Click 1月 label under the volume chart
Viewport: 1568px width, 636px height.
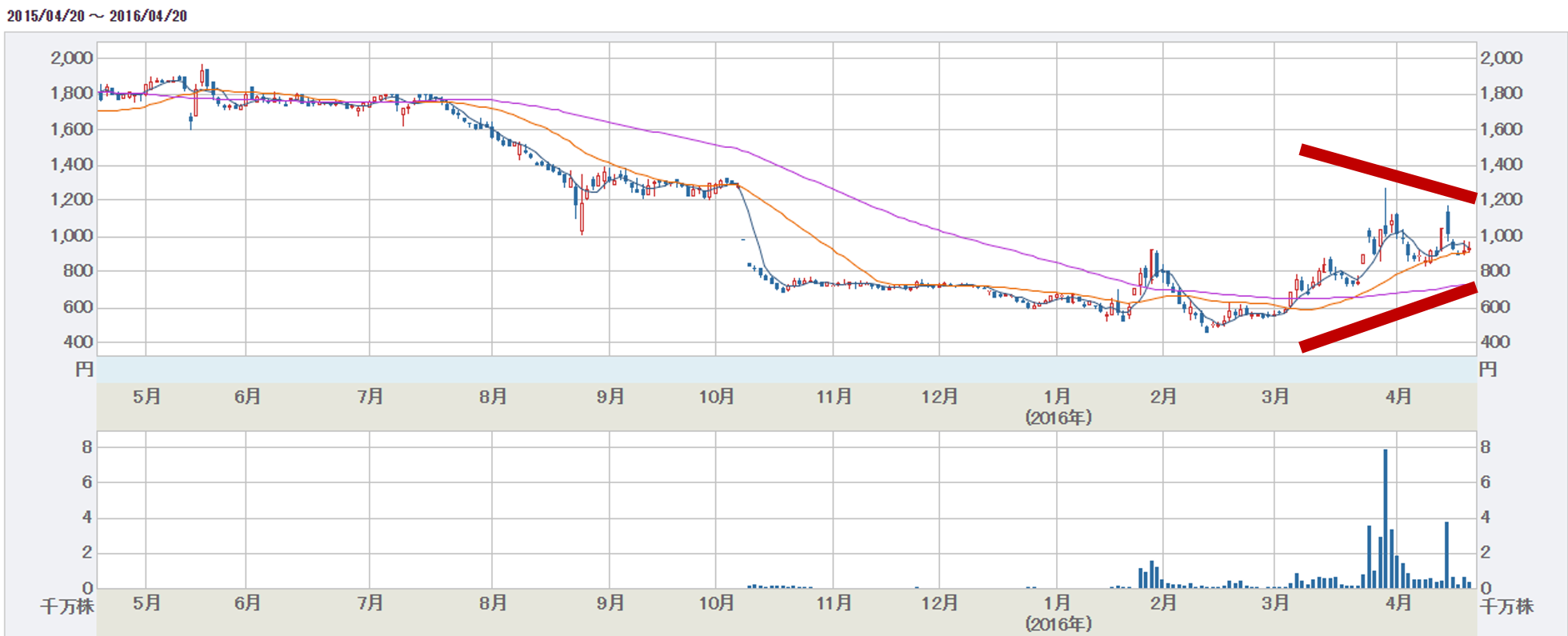pos(1057,603)
